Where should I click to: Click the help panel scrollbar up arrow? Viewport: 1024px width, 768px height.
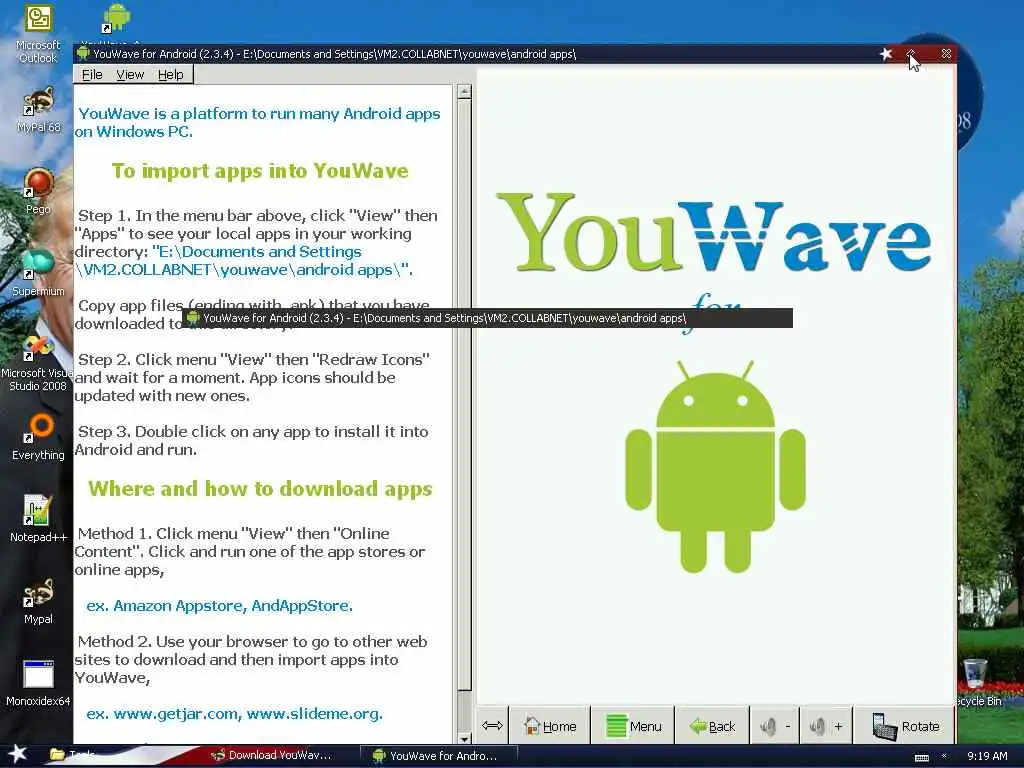coord(464,91)
